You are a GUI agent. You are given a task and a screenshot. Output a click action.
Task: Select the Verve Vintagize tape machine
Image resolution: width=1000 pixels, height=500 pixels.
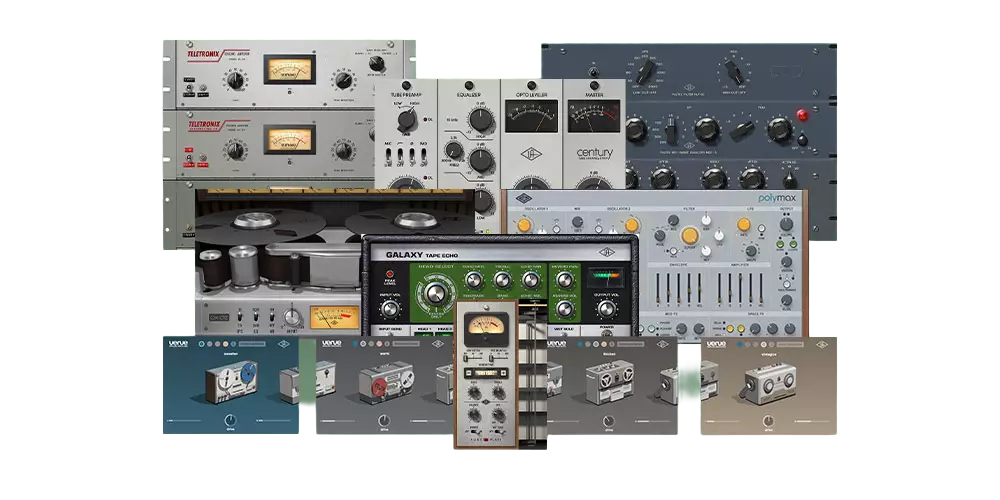click(768, 385)
